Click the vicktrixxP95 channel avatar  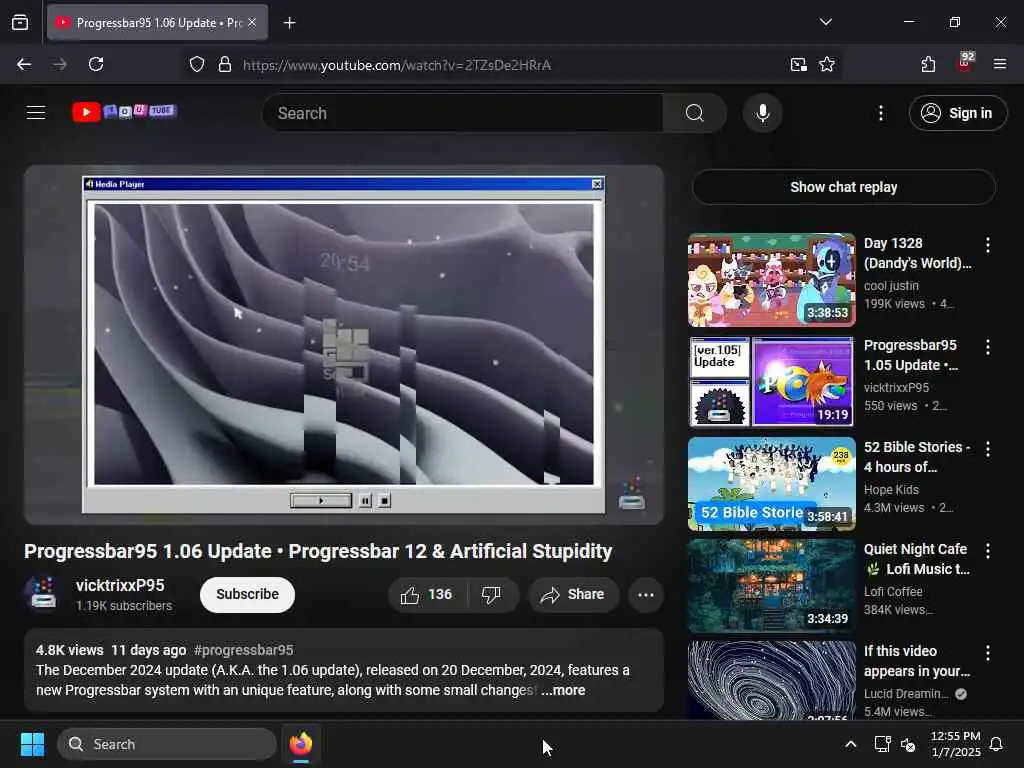click(x=43, y=593)
